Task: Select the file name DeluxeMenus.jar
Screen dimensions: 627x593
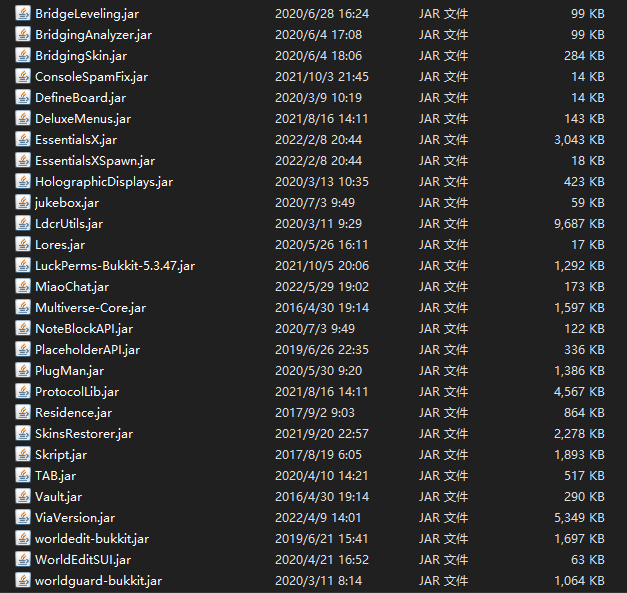Action: tap(83, 119)
